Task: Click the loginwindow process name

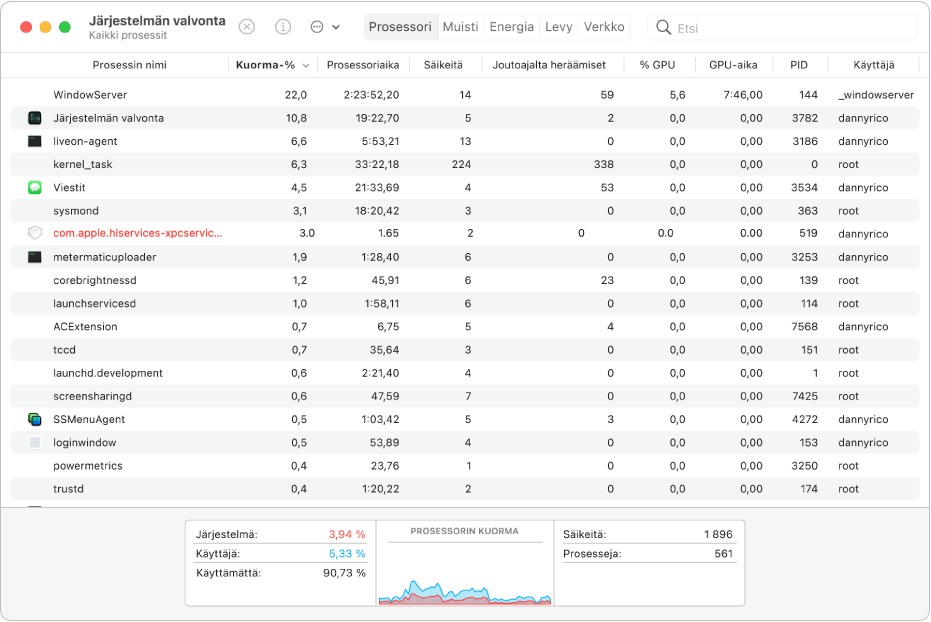Action: 84,442
